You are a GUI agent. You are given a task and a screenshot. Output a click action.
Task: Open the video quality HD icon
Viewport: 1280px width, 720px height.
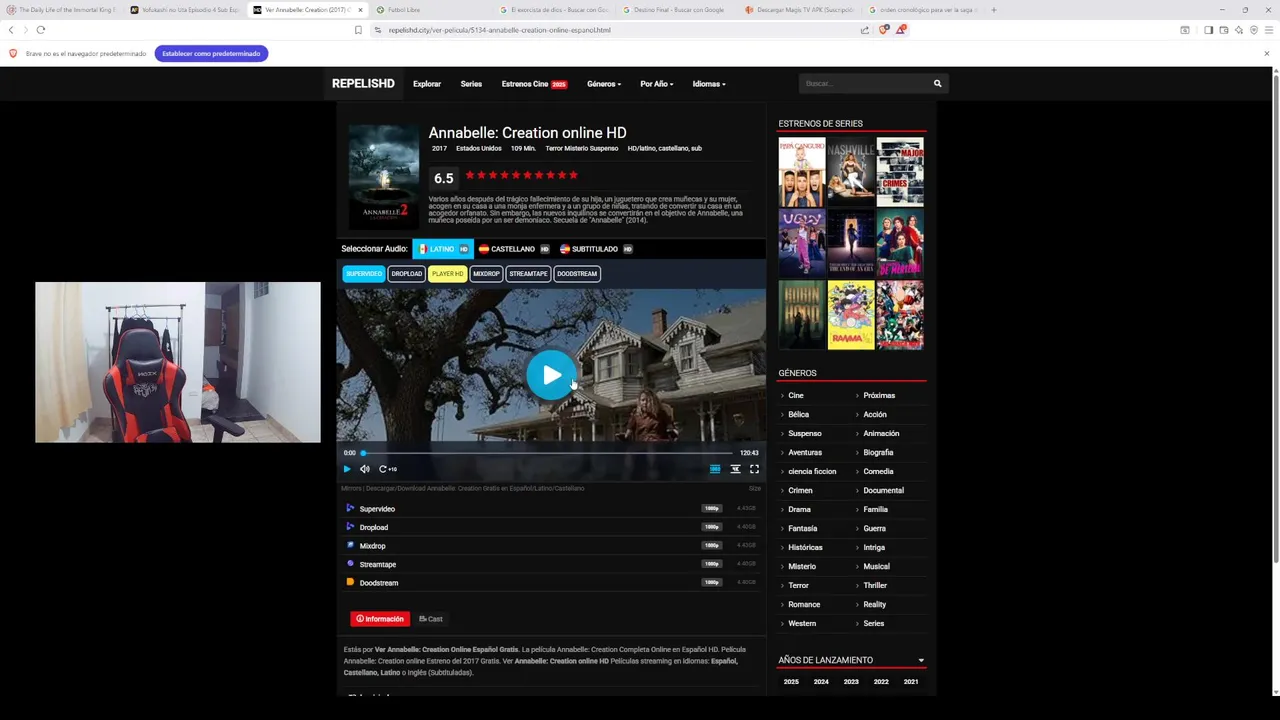715,469
